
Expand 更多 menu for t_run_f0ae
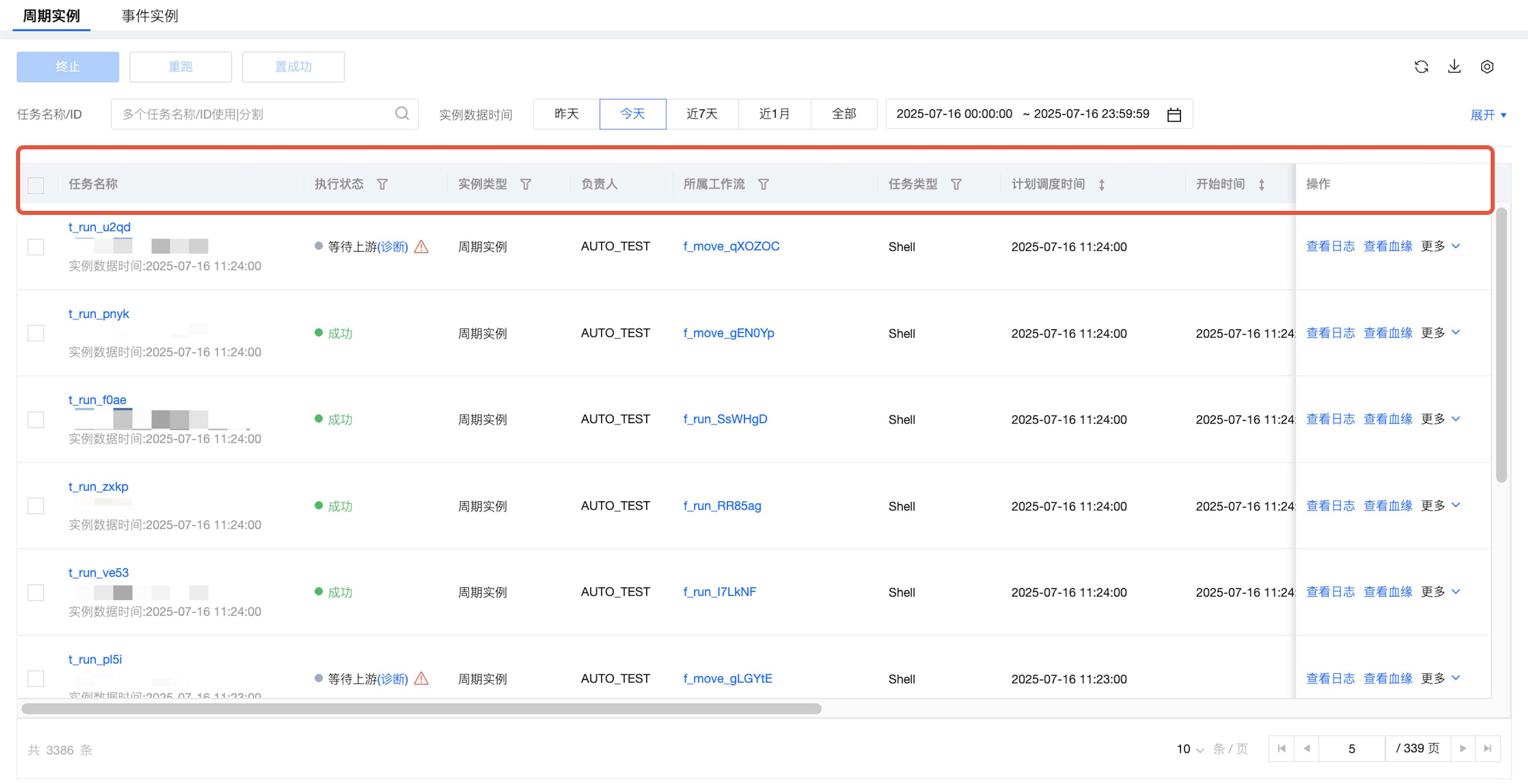(x=1440, y=419)
